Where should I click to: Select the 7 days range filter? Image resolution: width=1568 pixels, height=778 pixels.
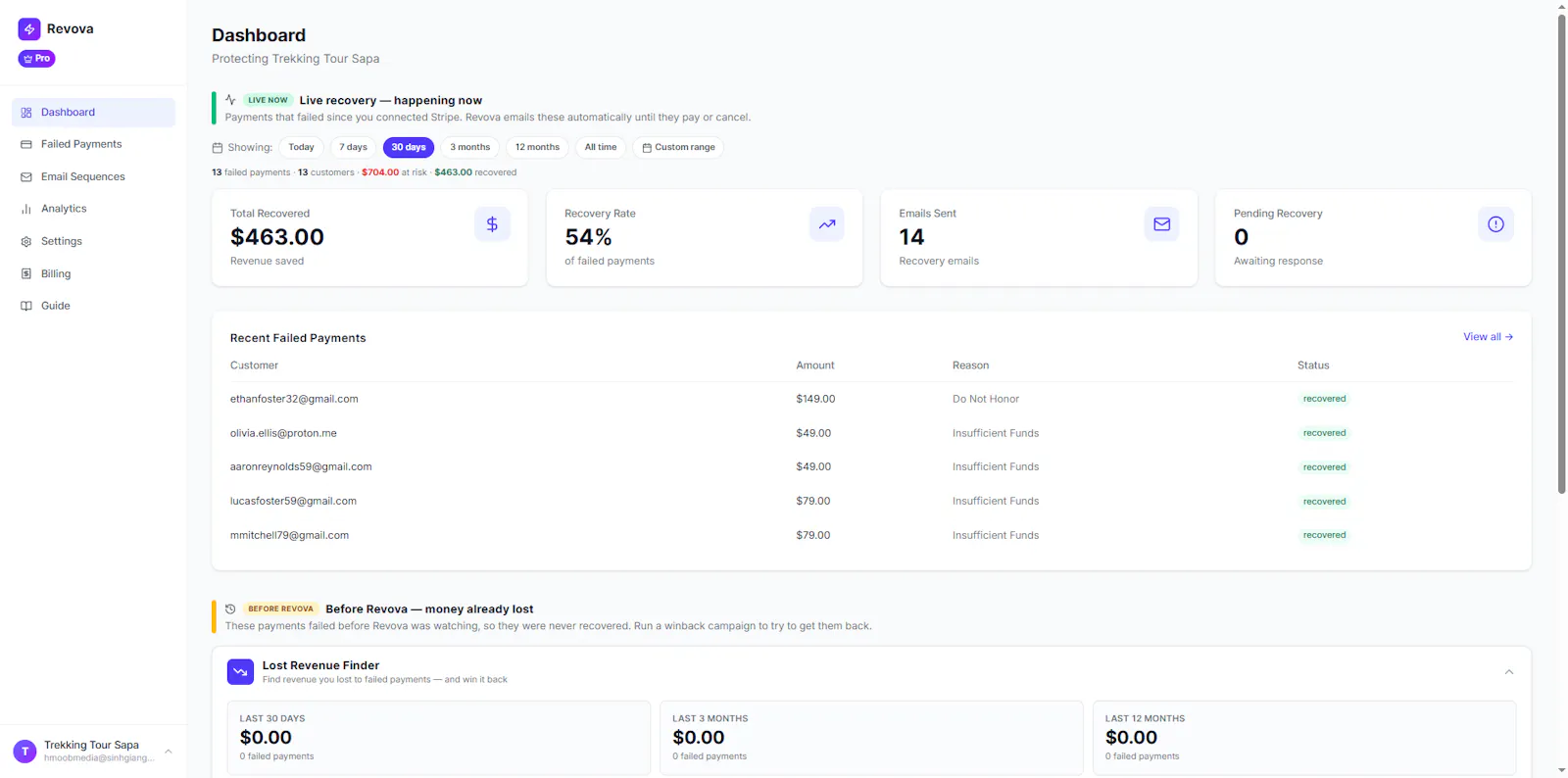tap(354, 148)
